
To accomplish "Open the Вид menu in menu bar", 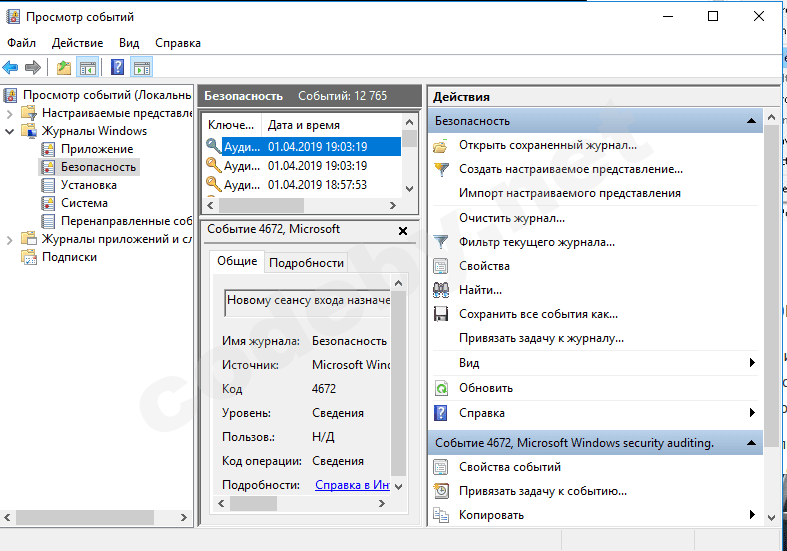I will click(x=129, y=43).
